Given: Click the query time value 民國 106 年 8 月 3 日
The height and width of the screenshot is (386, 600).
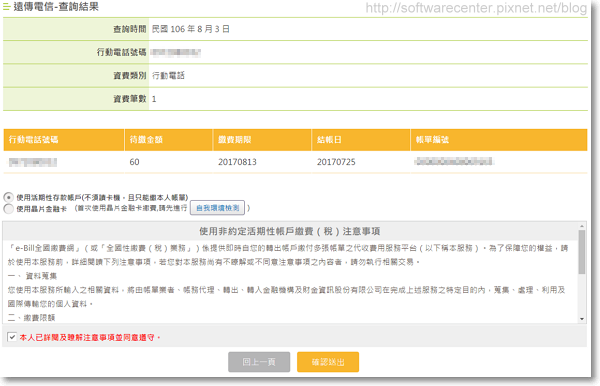Looking at the screenshot, I should (x=191, y=29).
